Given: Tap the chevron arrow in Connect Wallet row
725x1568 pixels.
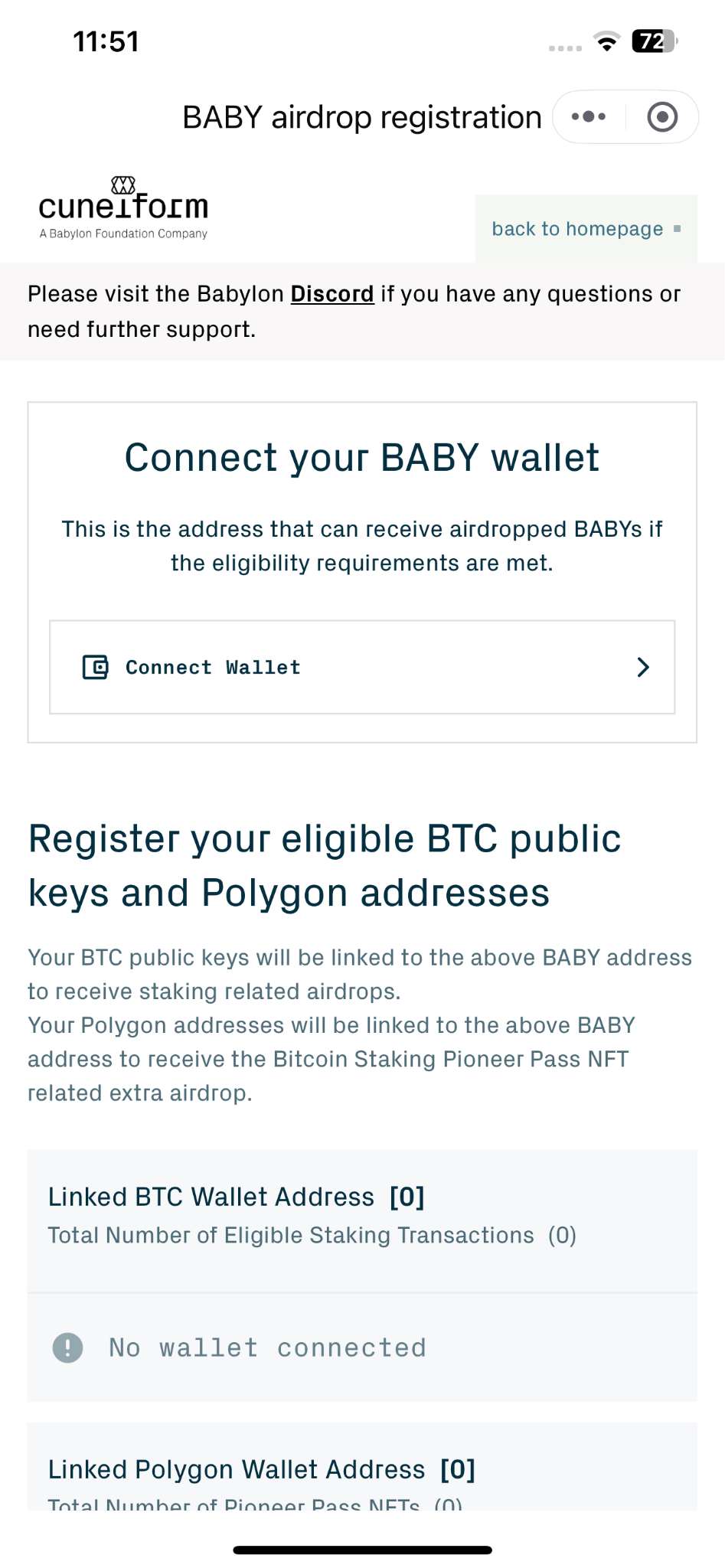Looking at the screenshot, I should click(x=643, y=667).
